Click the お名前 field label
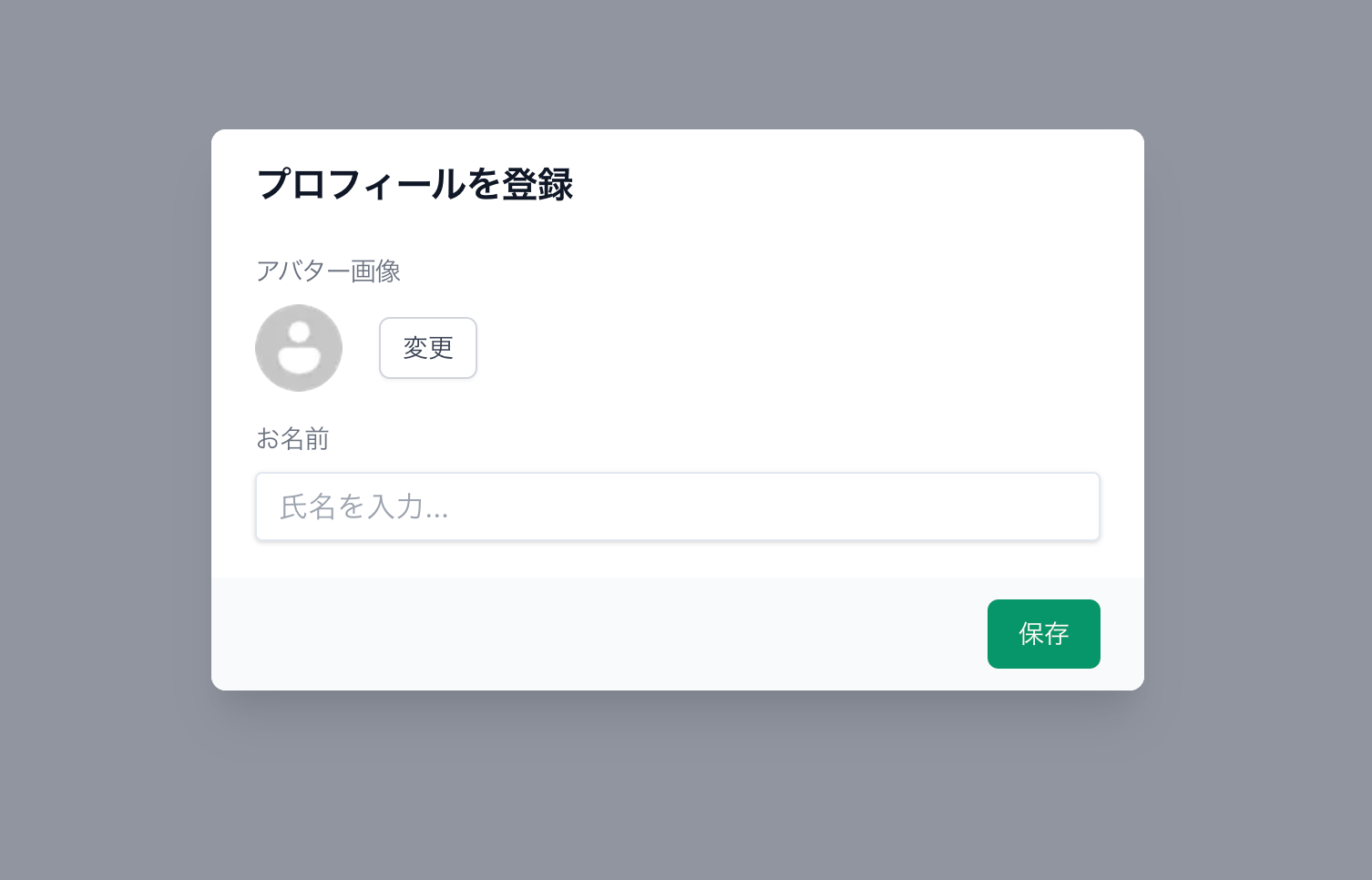 tap(292, 438)
